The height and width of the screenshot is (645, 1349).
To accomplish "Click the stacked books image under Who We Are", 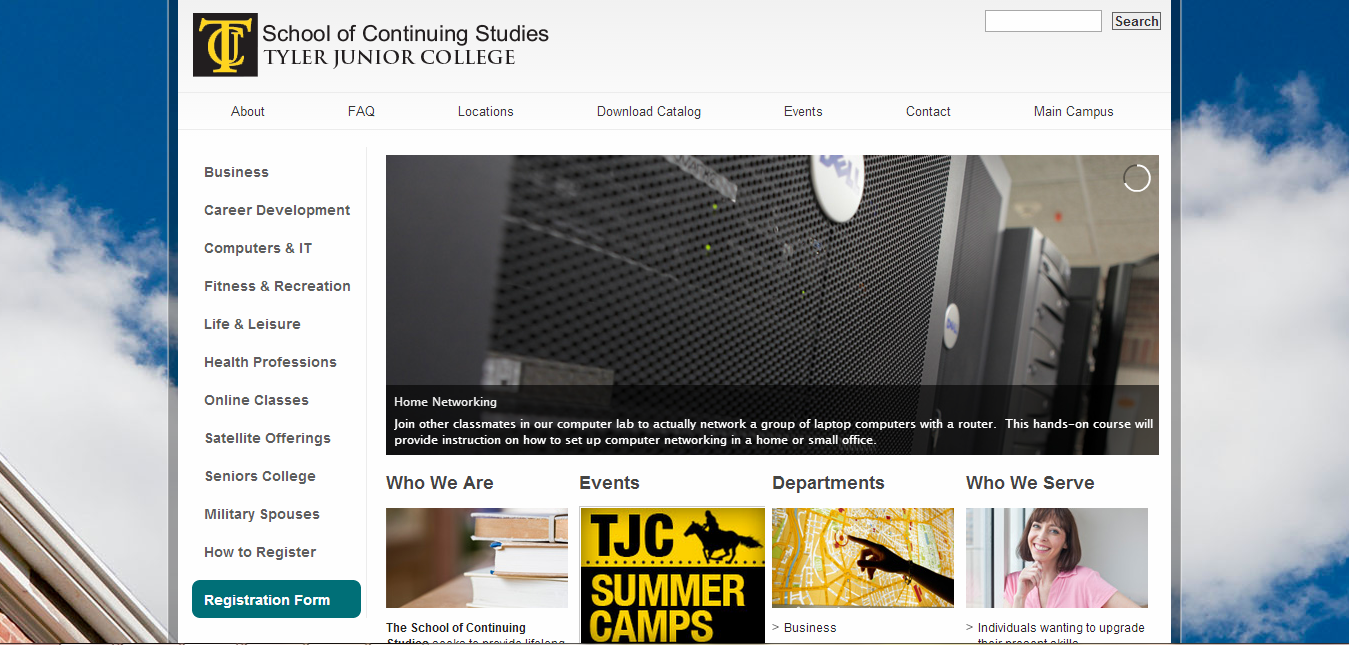I will tap(476, 557).
